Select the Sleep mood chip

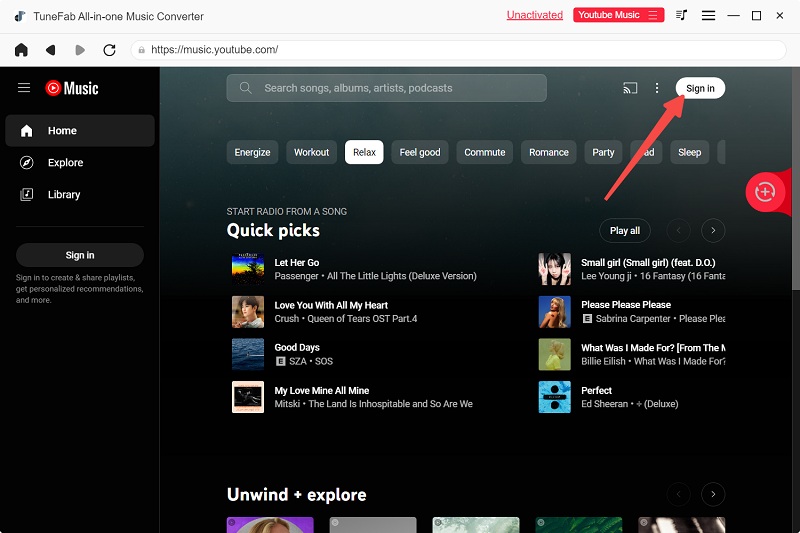pos(689,152)
